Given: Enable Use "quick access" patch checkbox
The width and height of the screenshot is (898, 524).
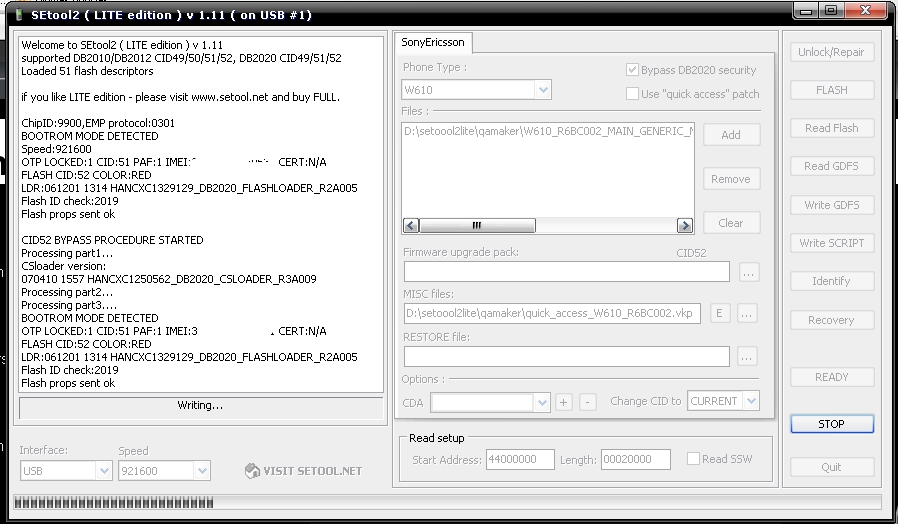Looking at the screenshot, I should [x=632, y=93].
